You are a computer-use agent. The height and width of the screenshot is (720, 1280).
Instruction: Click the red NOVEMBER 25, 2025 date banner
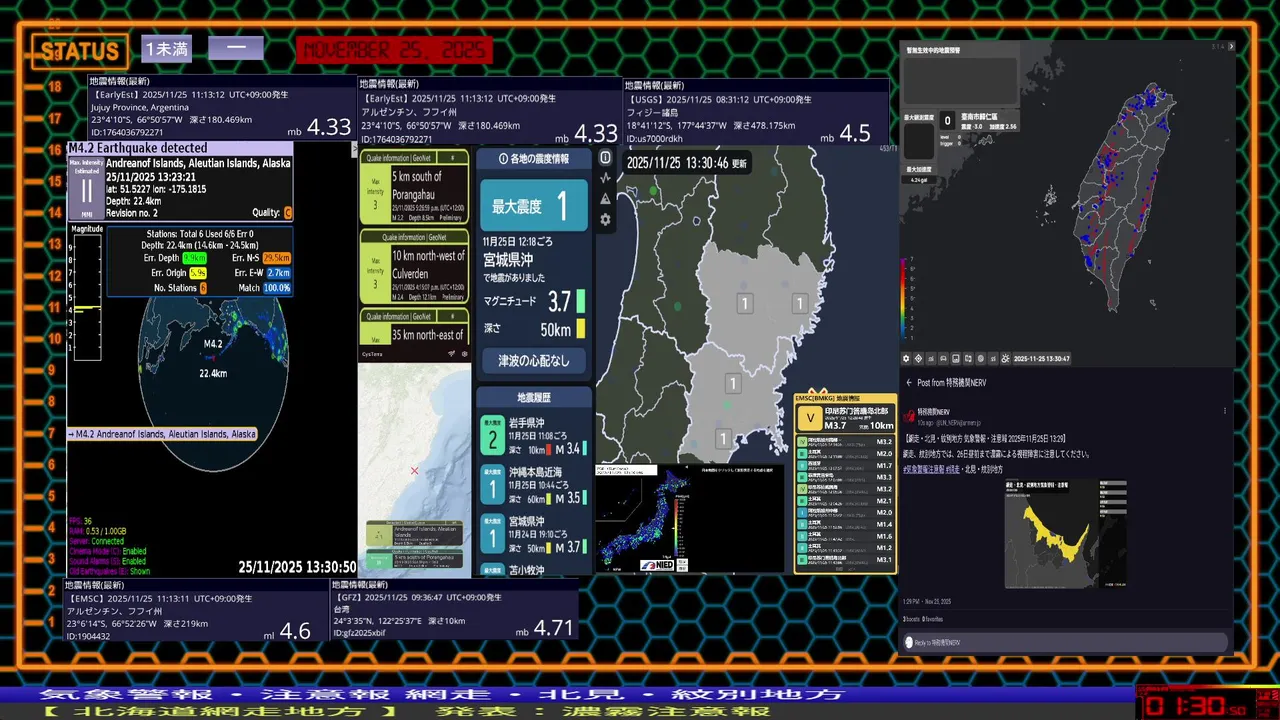pyautogui.click(x=395, y=50)
